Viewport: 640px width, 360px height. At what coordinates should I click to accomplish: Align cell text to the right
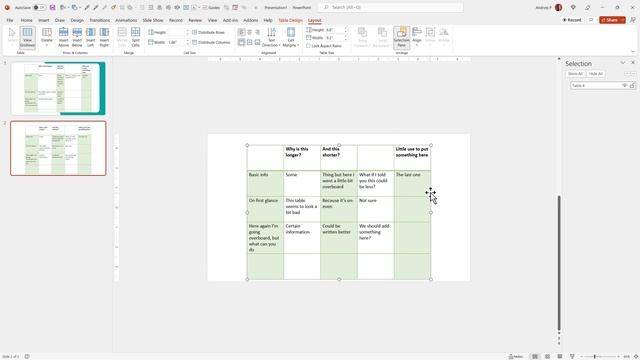tap(257, 32)
